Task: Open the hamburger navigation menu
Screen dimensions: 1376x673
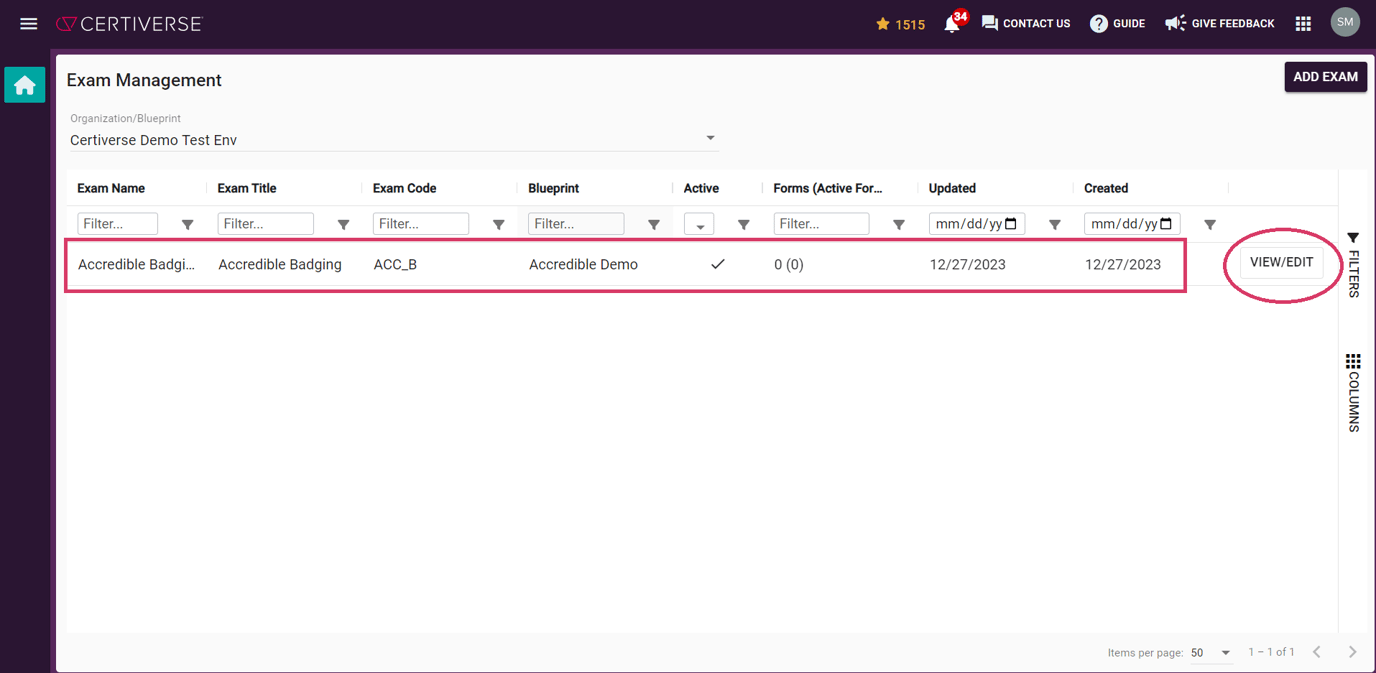Action: tap(28, 23)
